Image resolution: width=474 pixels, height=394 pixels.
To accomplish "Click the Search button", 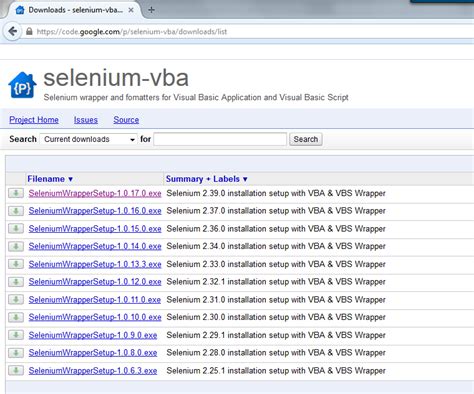I will [x=306, y=139].
